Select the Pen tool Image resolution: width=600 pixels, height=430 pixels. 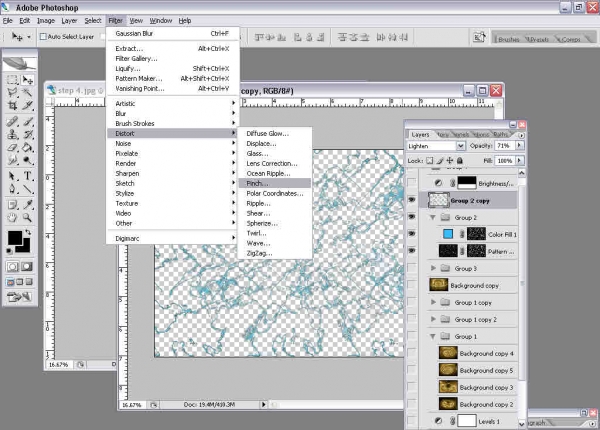click(x=12, y=189)
